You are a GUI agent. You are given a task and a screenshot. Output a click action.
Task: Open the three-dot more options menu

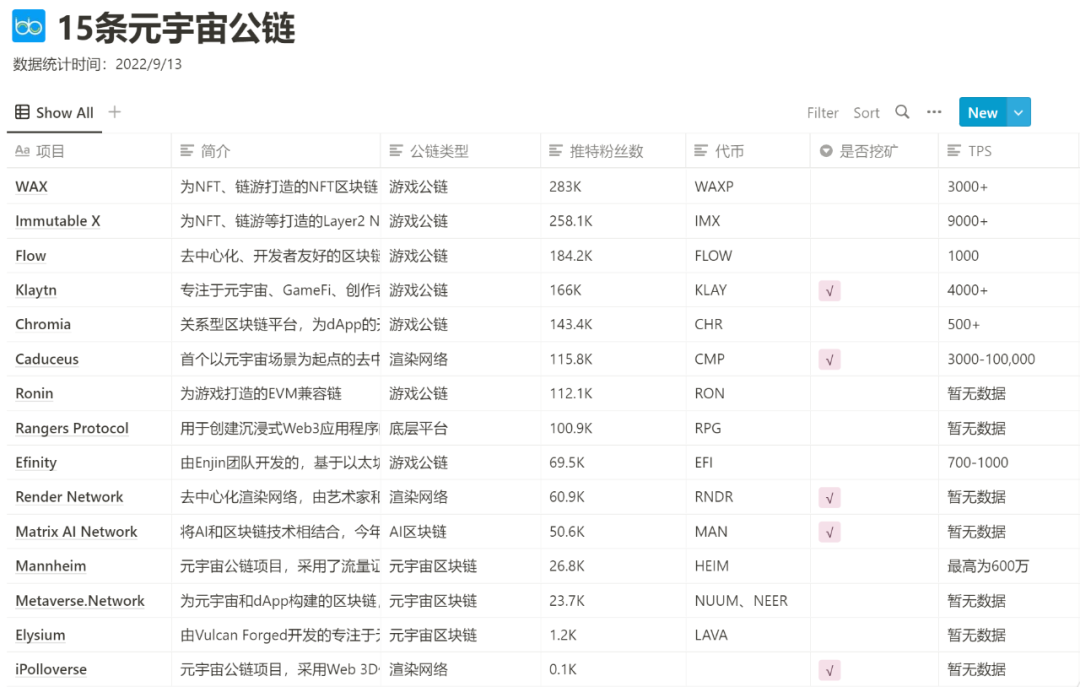click(x=934, y=112)
